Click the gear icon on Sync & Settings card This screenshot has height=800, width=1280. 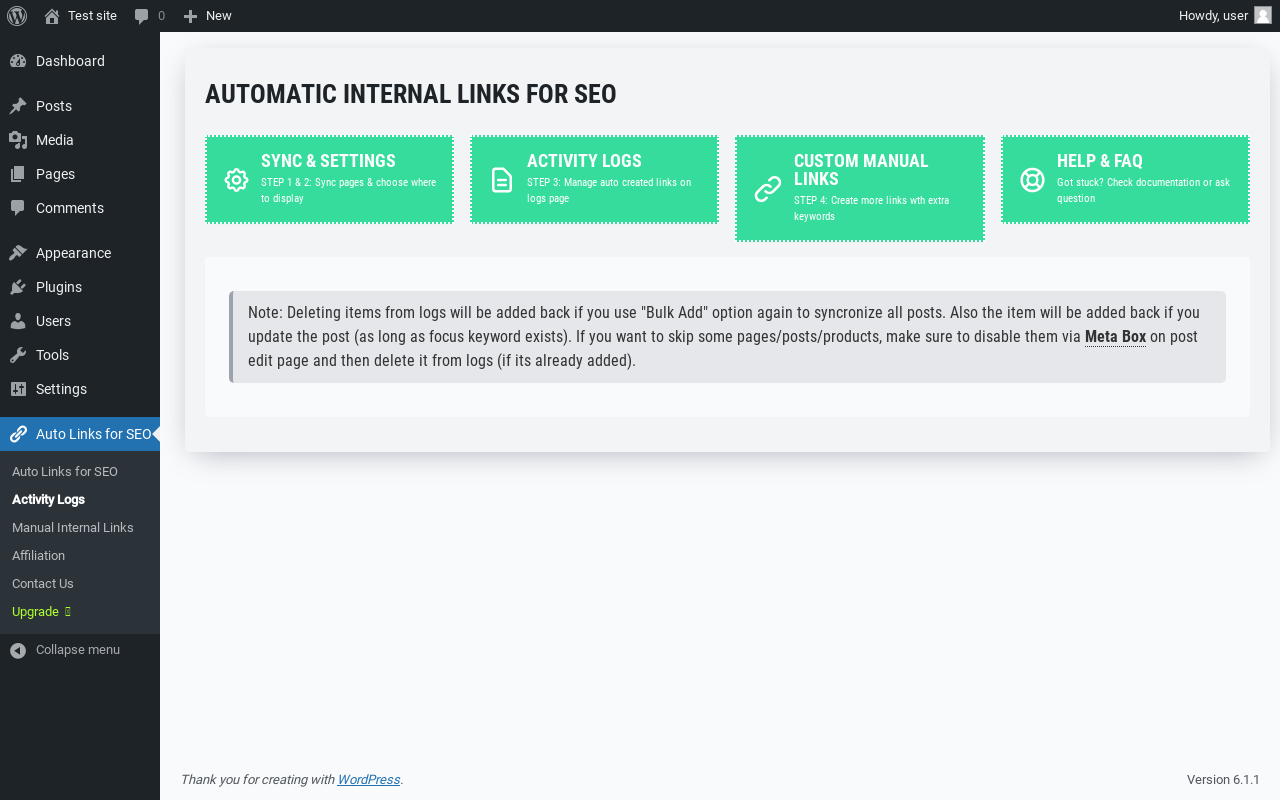pyautogui.click(x=236, y=180)
